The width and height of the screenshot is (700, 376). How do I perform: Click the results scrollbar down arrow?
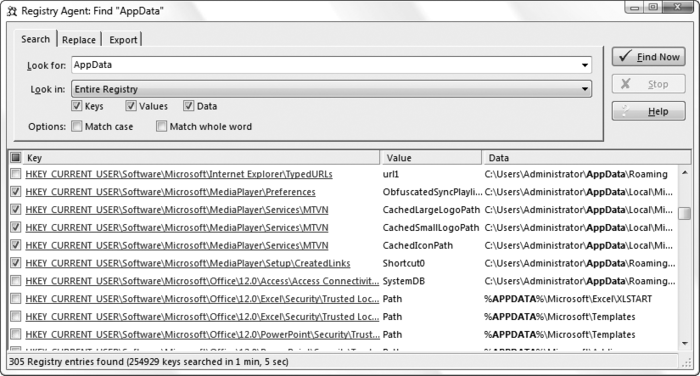(x=685, y=343)
